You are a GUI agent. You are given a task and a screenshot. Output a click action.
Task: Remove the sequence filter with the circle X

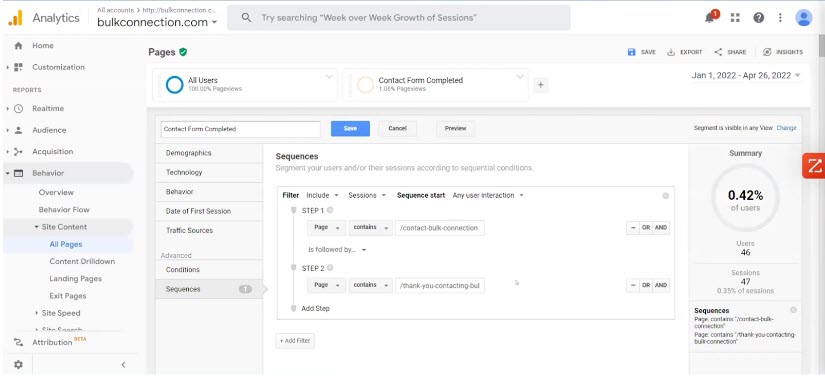coord(666,196)
